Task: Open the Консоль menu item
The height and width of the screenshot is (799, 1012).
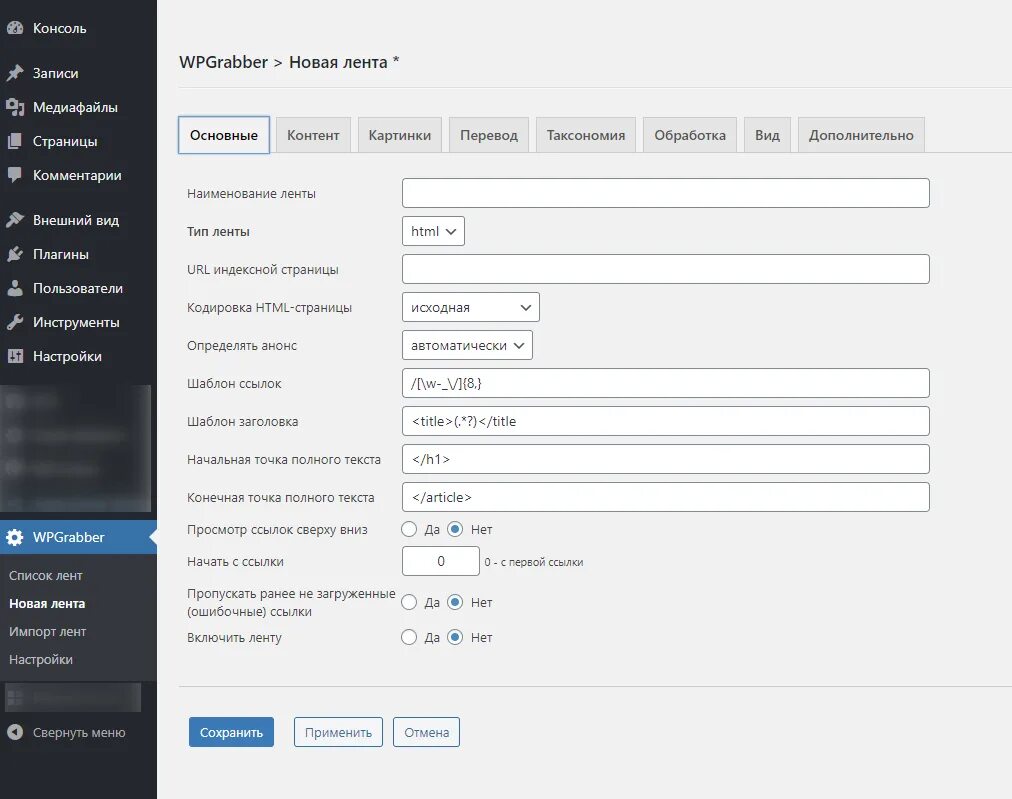Action: (x=78, y=28)
